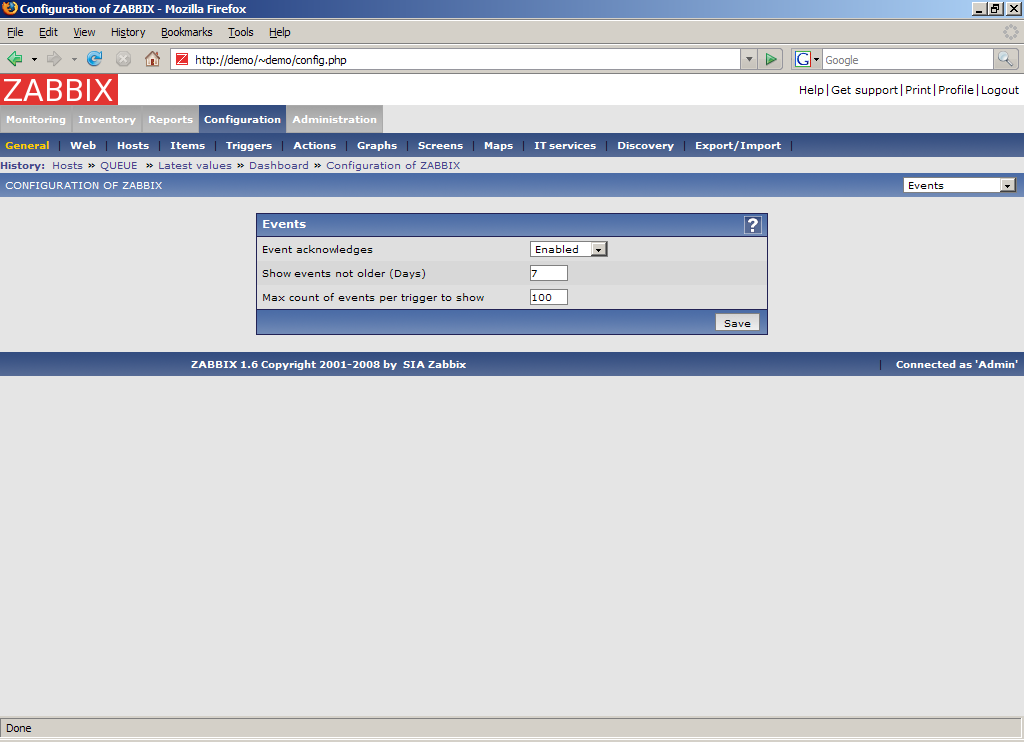Open the Tools menu

tap(240, 32)
